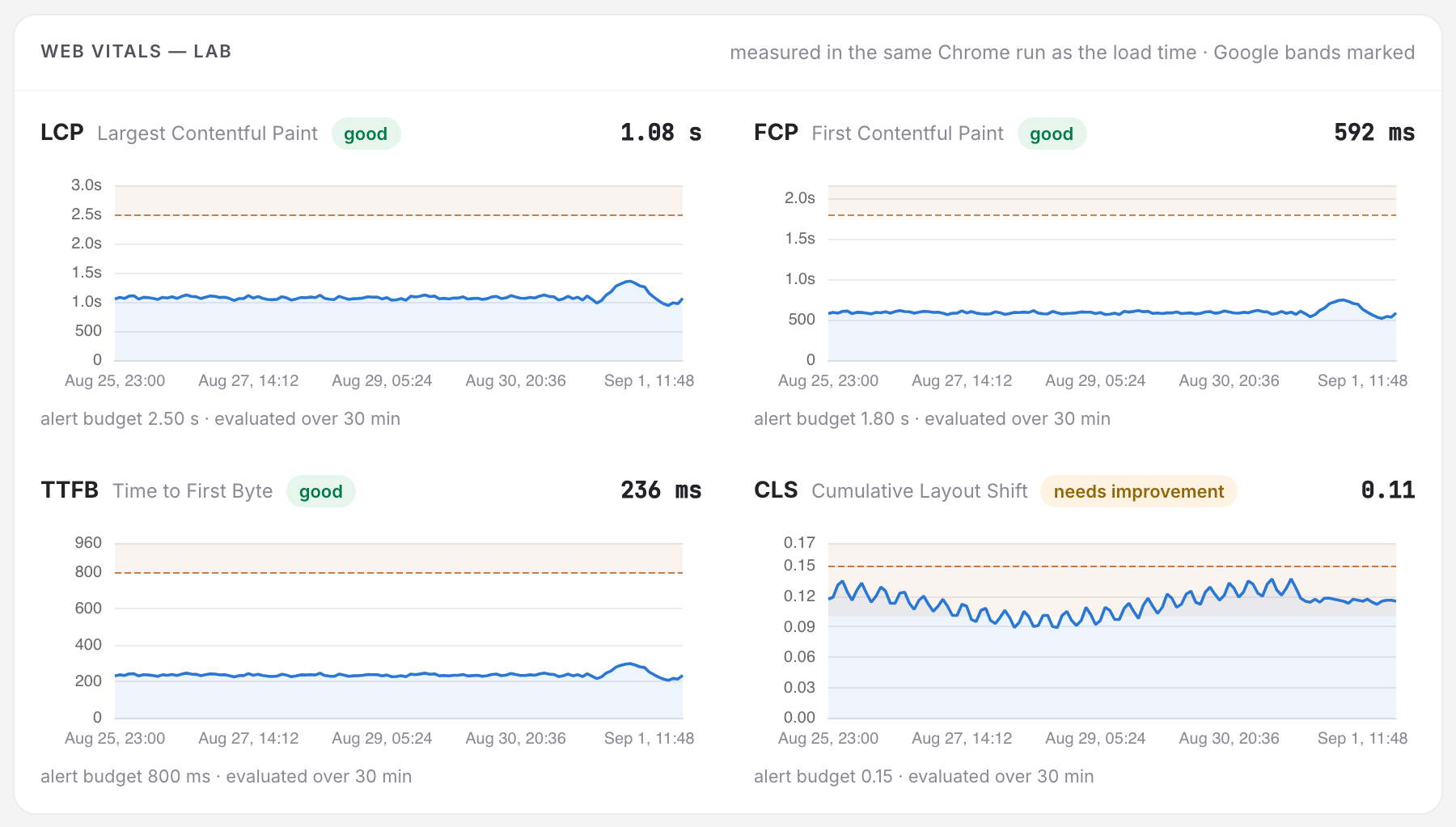Select the FCP value 592 ms
1456x827 pixels.
[x=1374, y=133]
